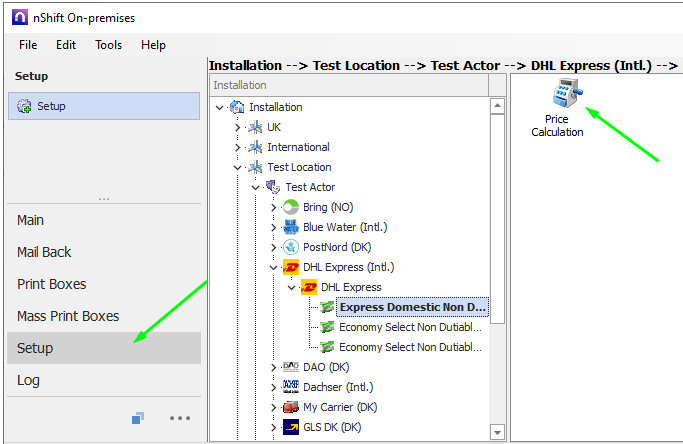The width and height of the screenshot is (683, 444).
Task: Expand the International tree node
Action: pos(238,147)
